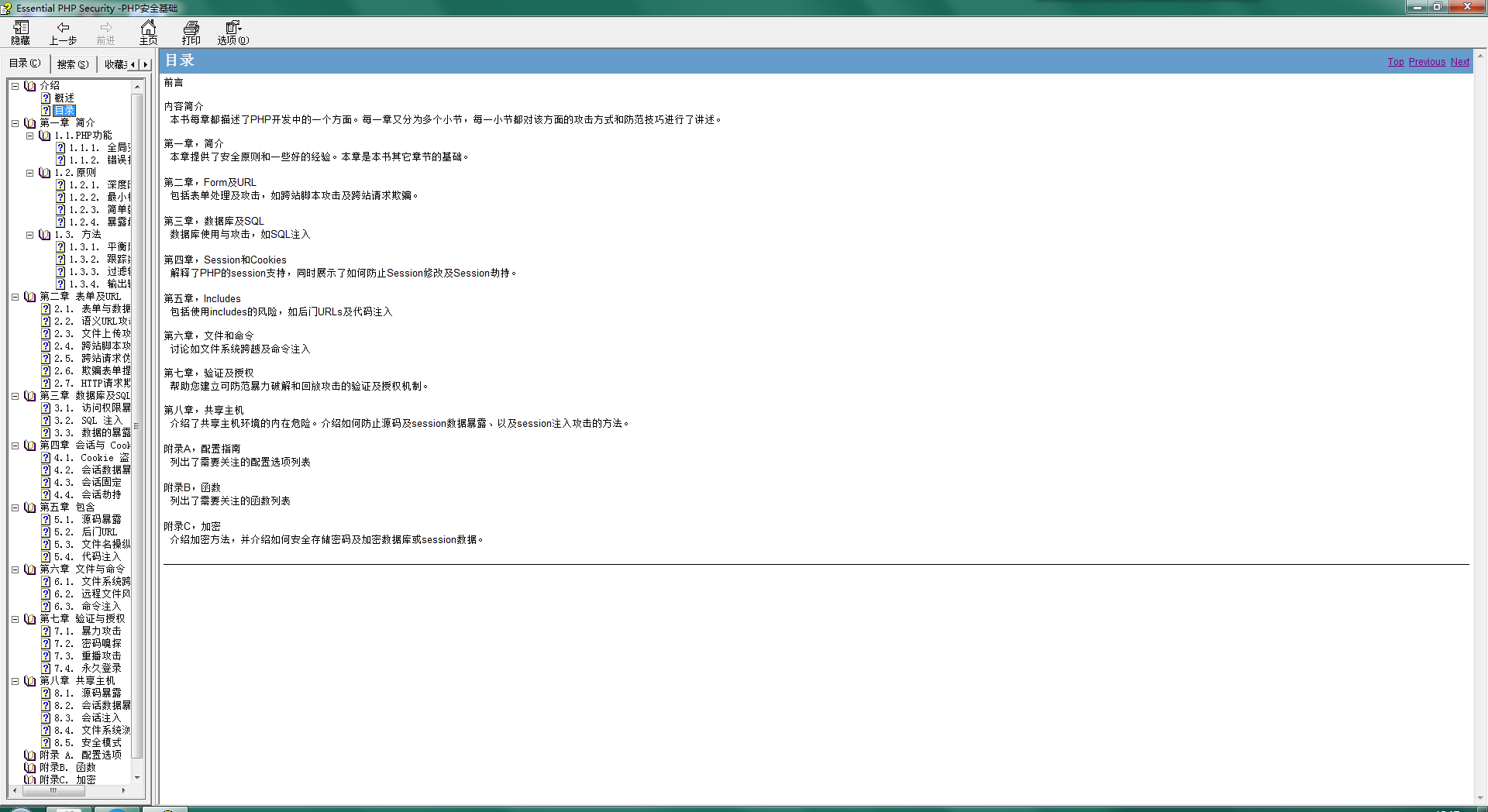The height and width of the screenshot is (812, 1488).
Task: Collapse the 1.1.PHP功能 tree node
Action: point(29,136)
